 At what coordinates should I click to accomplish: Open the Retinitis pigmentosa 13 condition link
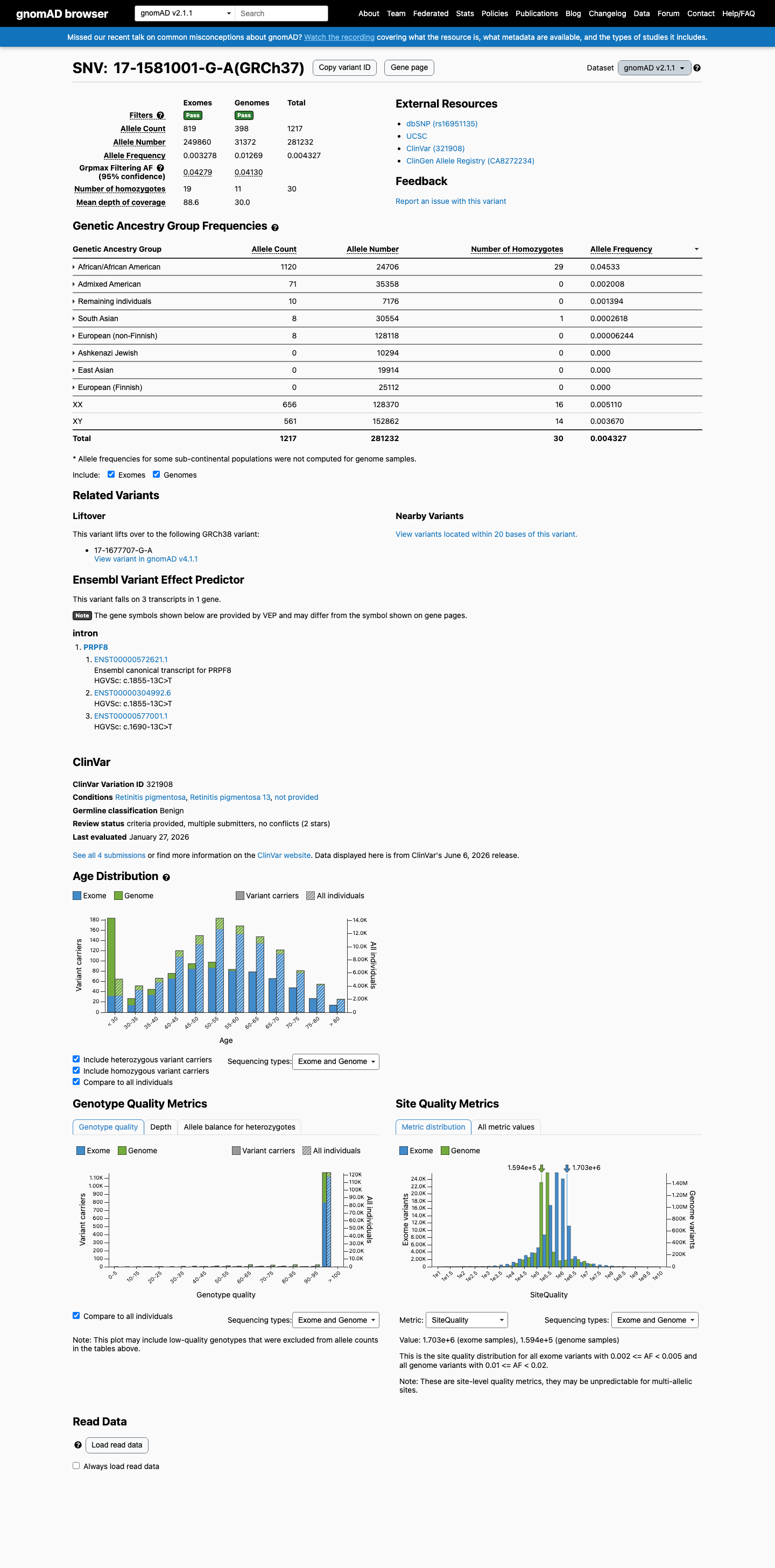230,798
